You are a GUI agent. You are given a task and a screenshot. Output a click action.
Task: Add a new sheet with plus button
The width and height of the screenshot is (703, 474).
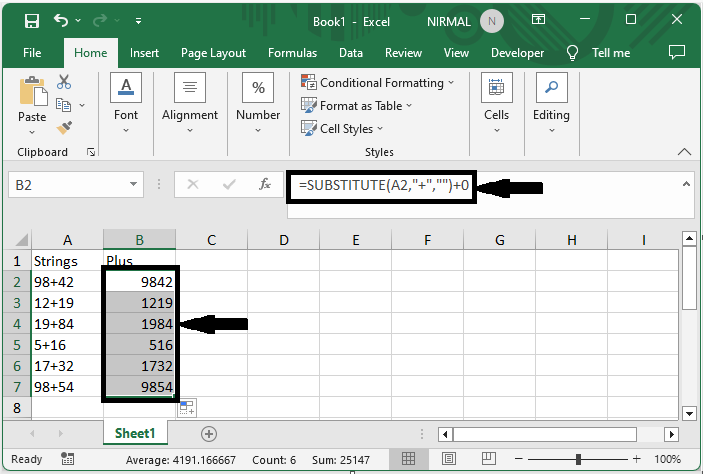coord(209,434)
